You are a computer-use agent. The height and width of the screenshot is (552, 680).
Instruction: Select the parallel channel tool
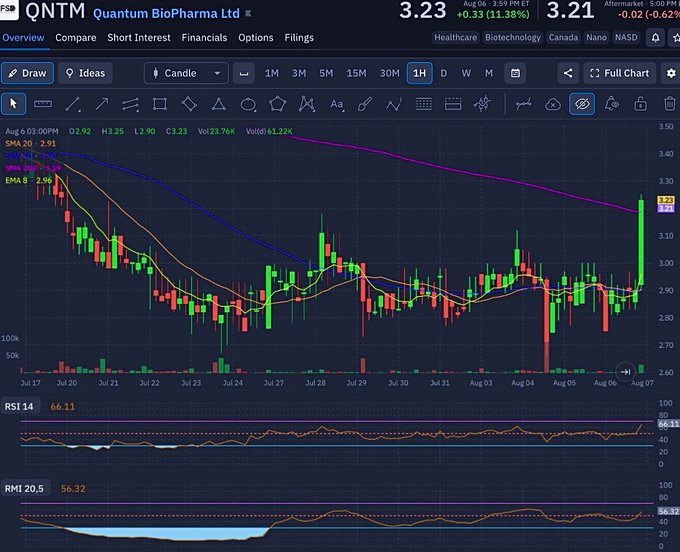(131, 104)
